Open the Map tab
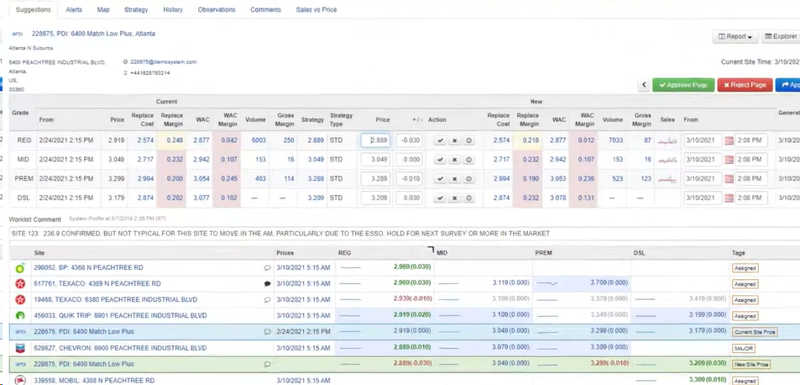The width and height of the screenshot is (800, 385). [103, 10]
